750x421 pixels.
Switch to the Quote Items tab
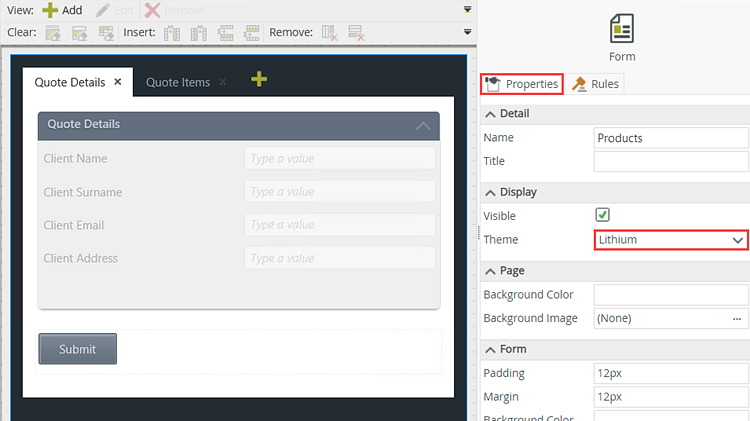(x=178, y=82)
